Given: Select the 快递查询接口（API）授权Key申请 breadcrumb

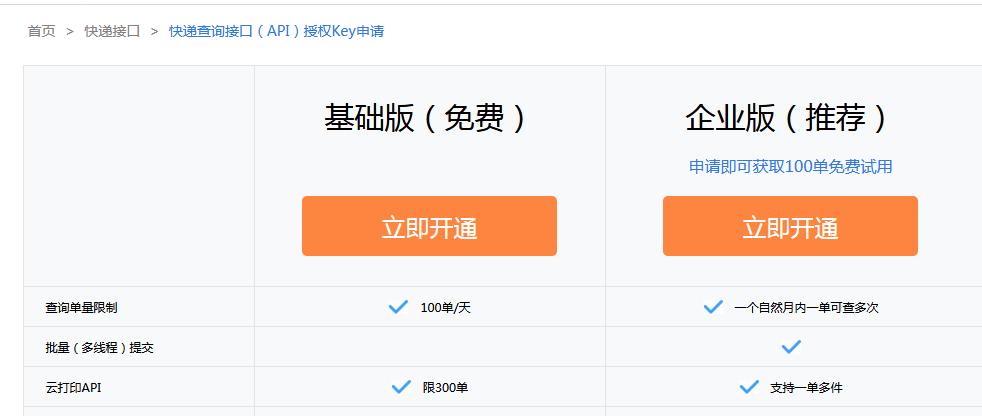Looking at the screenshot, I should pyautogui.click(x=276, y=31).
